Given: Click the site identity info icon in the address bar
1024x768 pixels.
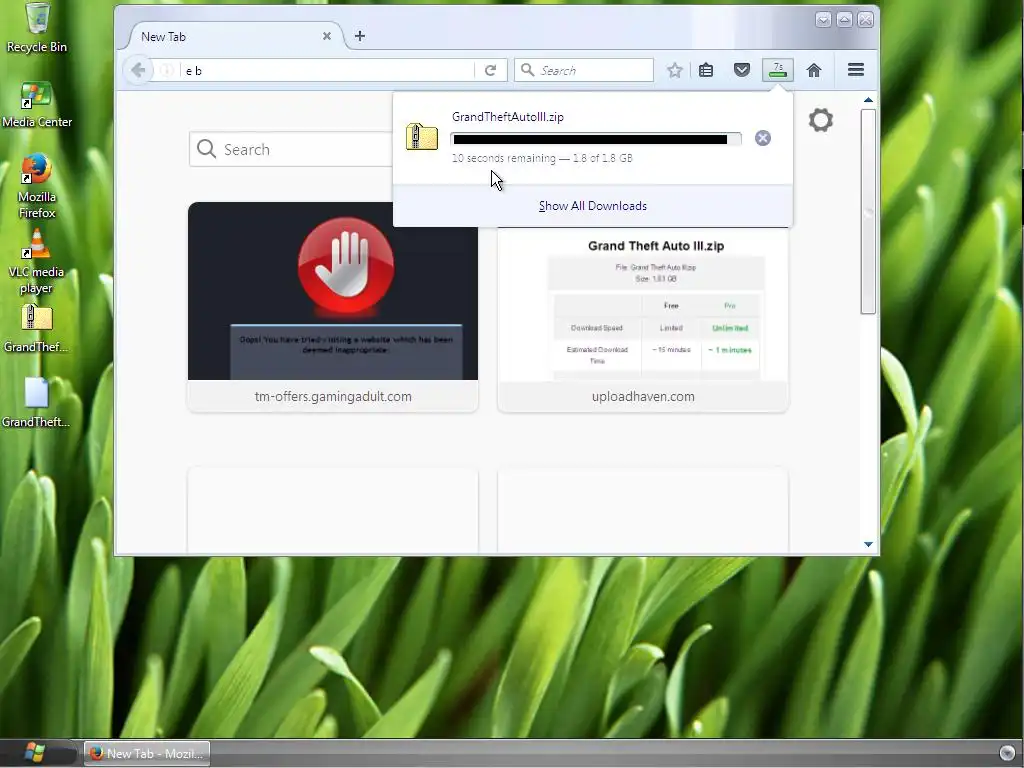Looking at the screenshot, I should pos(167,71).
